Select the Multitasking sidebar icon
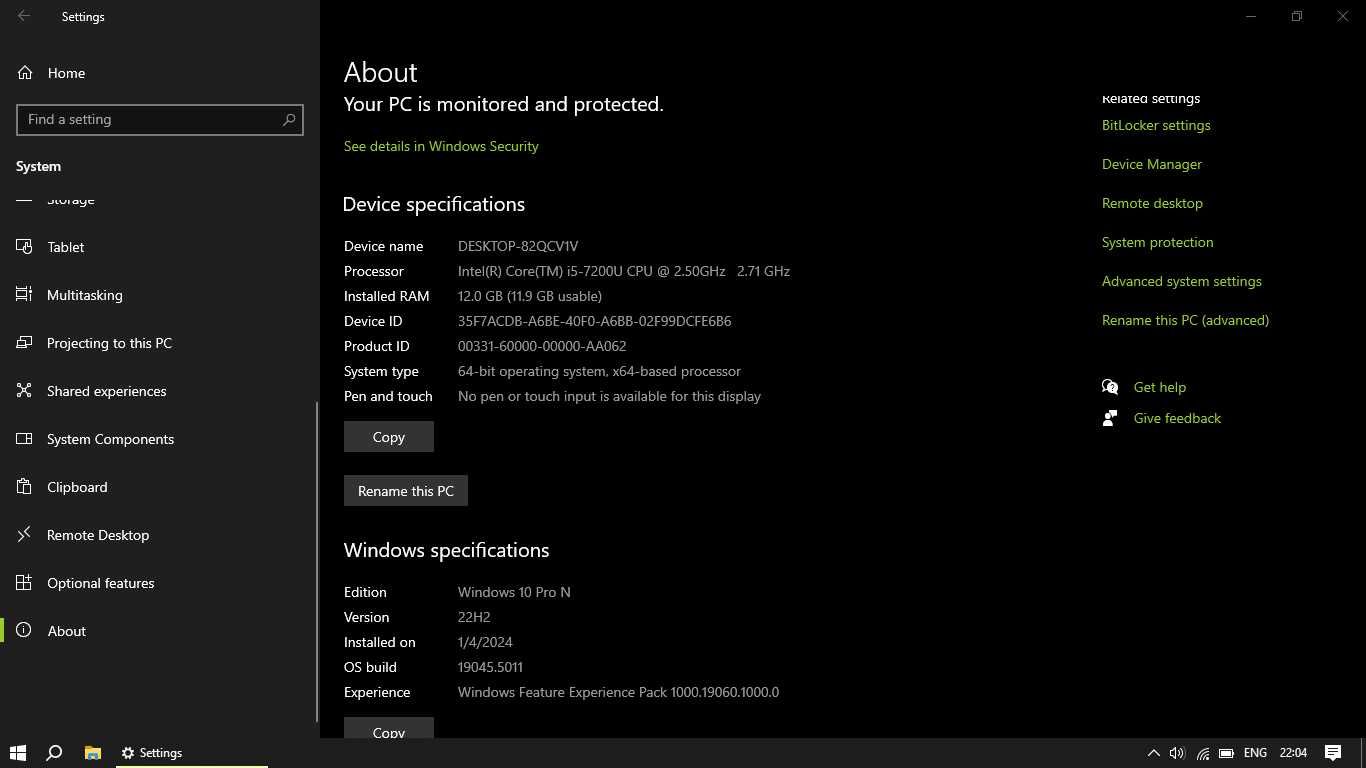1366x768 pixels. (x=25, y=295)
